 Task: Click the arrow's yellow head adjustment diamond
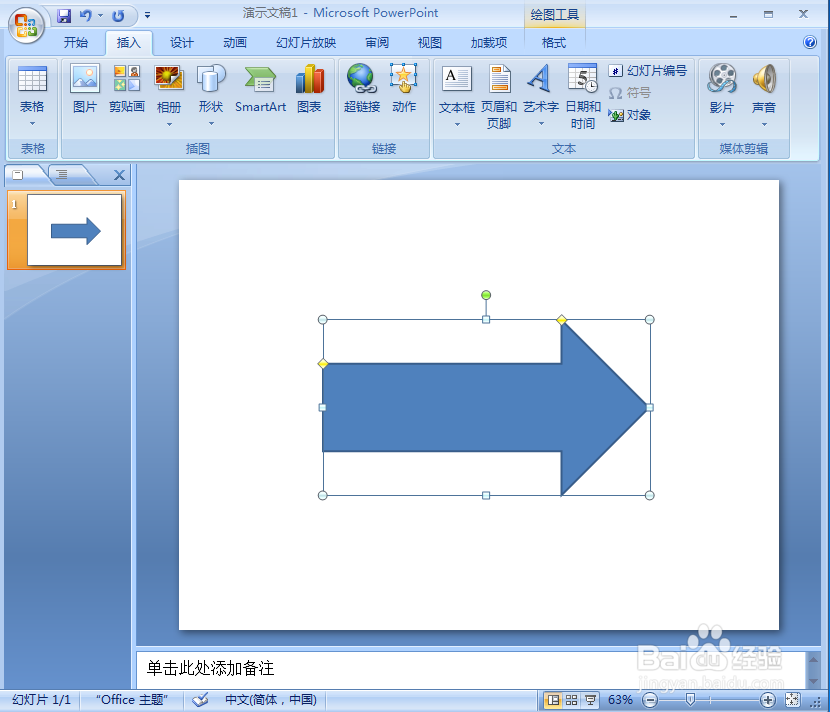(562, 319)
